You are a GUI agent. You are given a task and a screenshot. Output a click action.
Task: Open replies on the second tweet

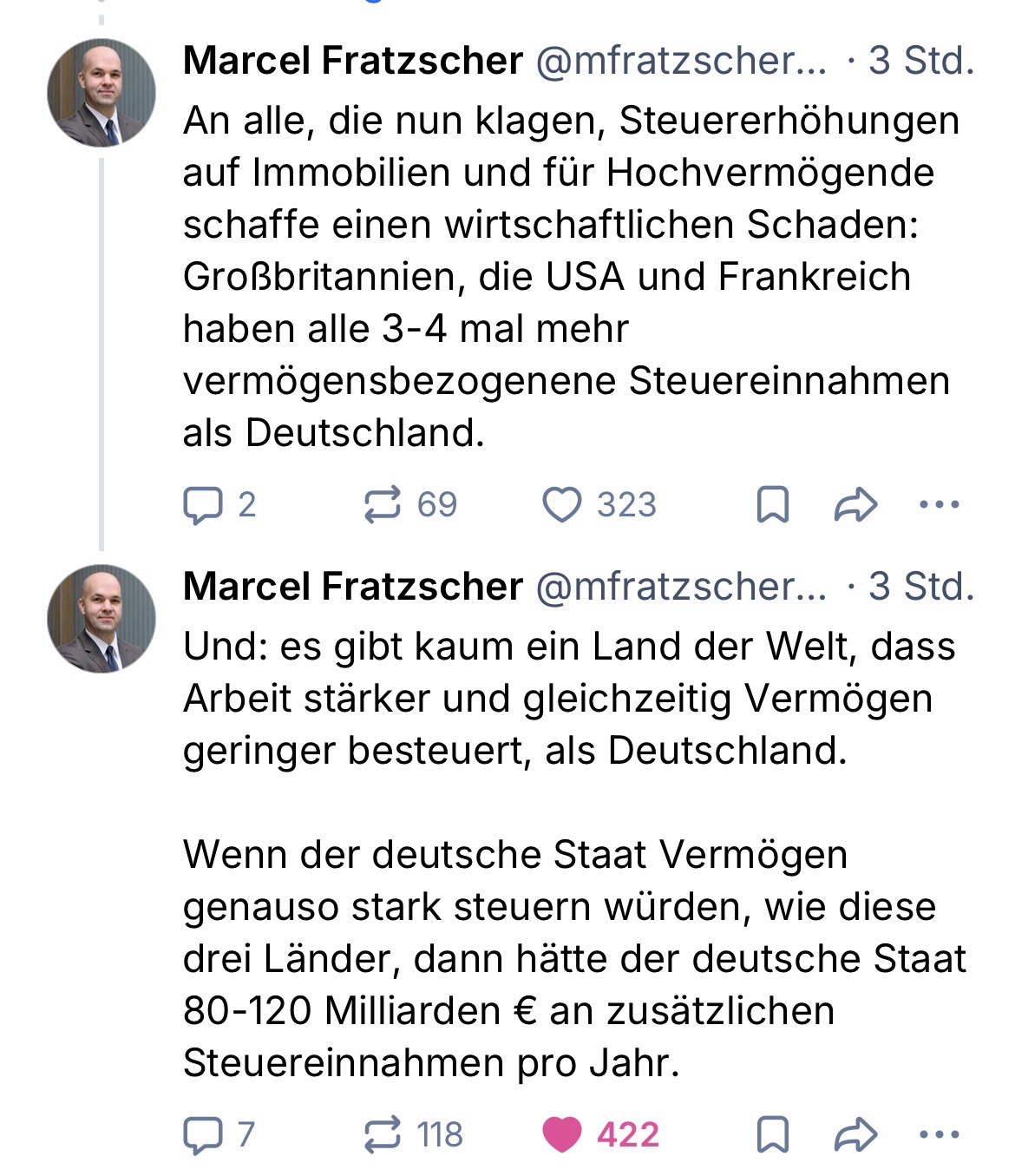click(x=202, y=1135)
